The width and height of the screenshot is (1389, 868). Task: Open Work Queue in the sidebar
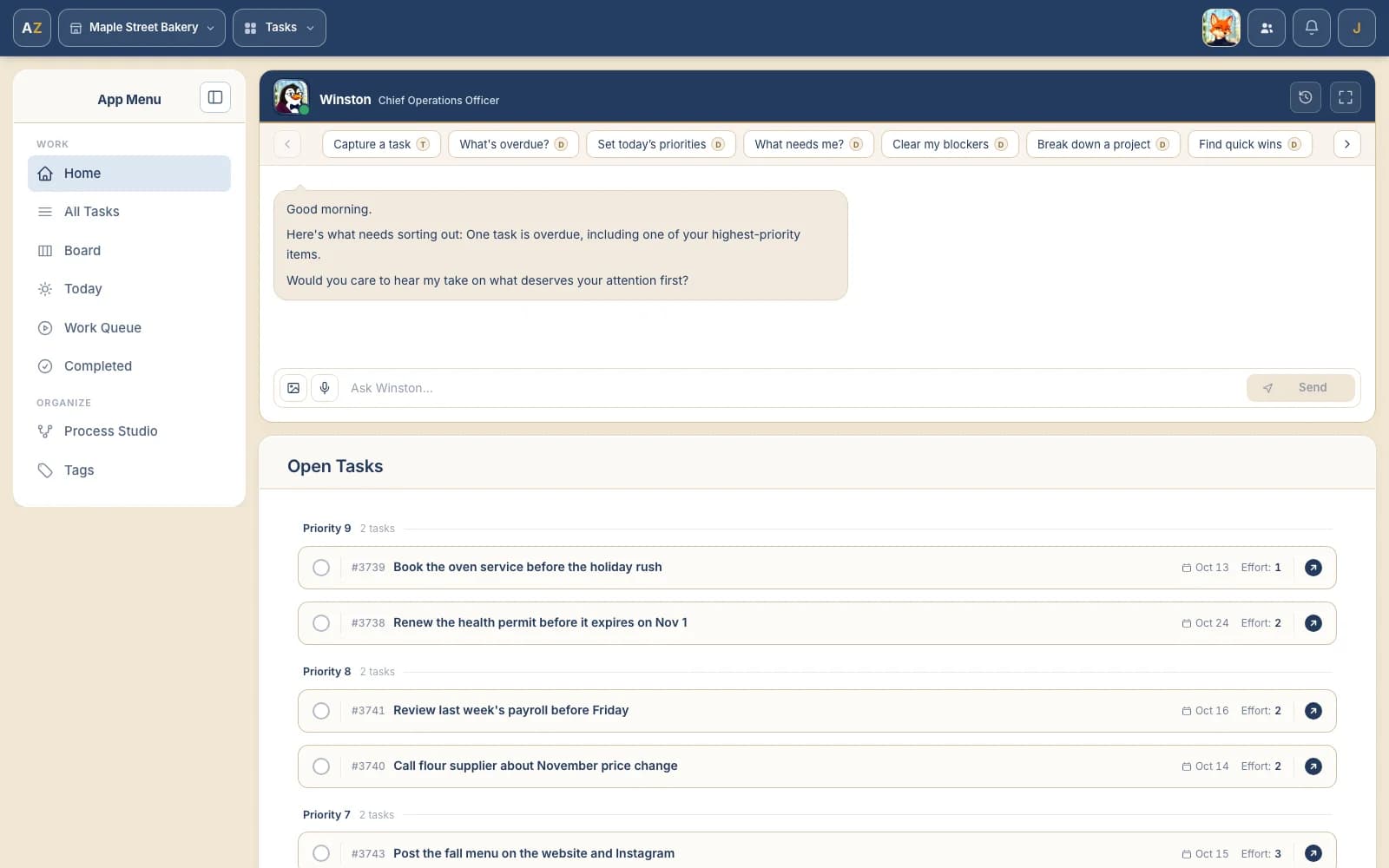pyautogui.click(x=129, y=328)
